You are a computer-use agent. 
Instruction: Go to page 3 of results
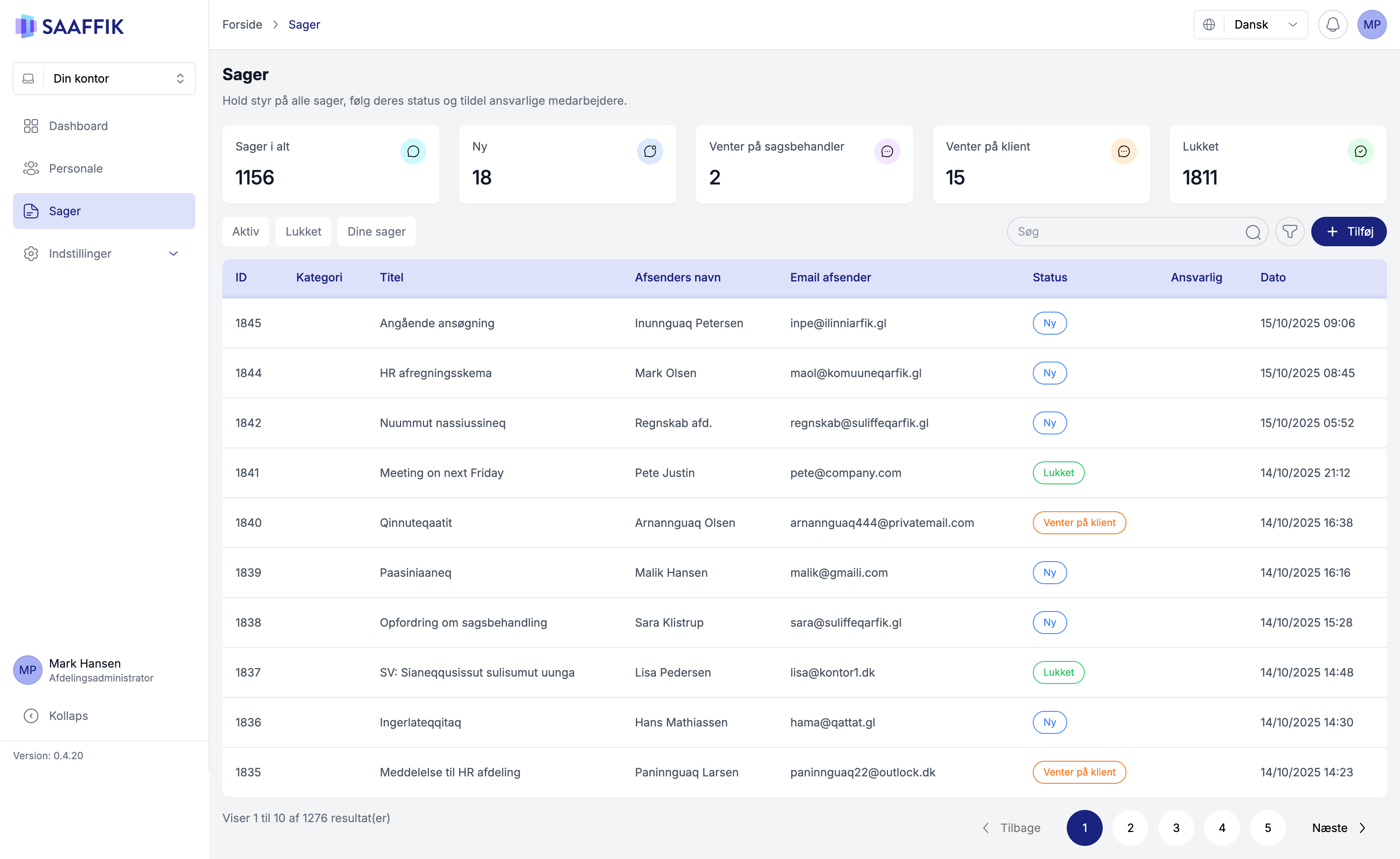tap(1176, 828)
